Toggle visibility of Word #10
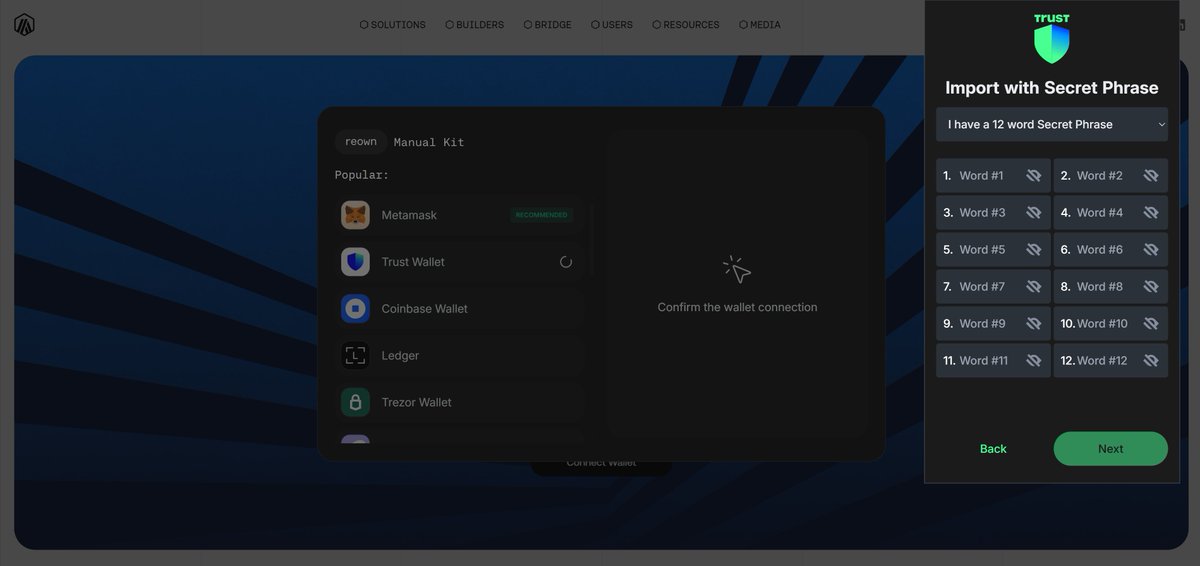The height and width of the screenshot is (566, 1200). point(1151,324)
